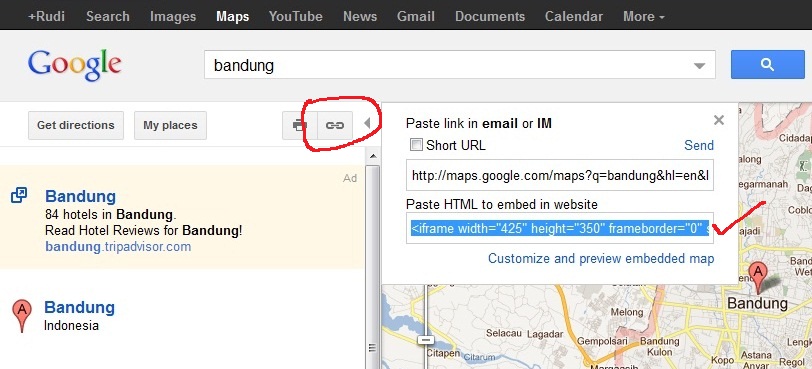Click the Gempolsari label on map
This screenshot has width=812, height=369.
click(602, 341)
